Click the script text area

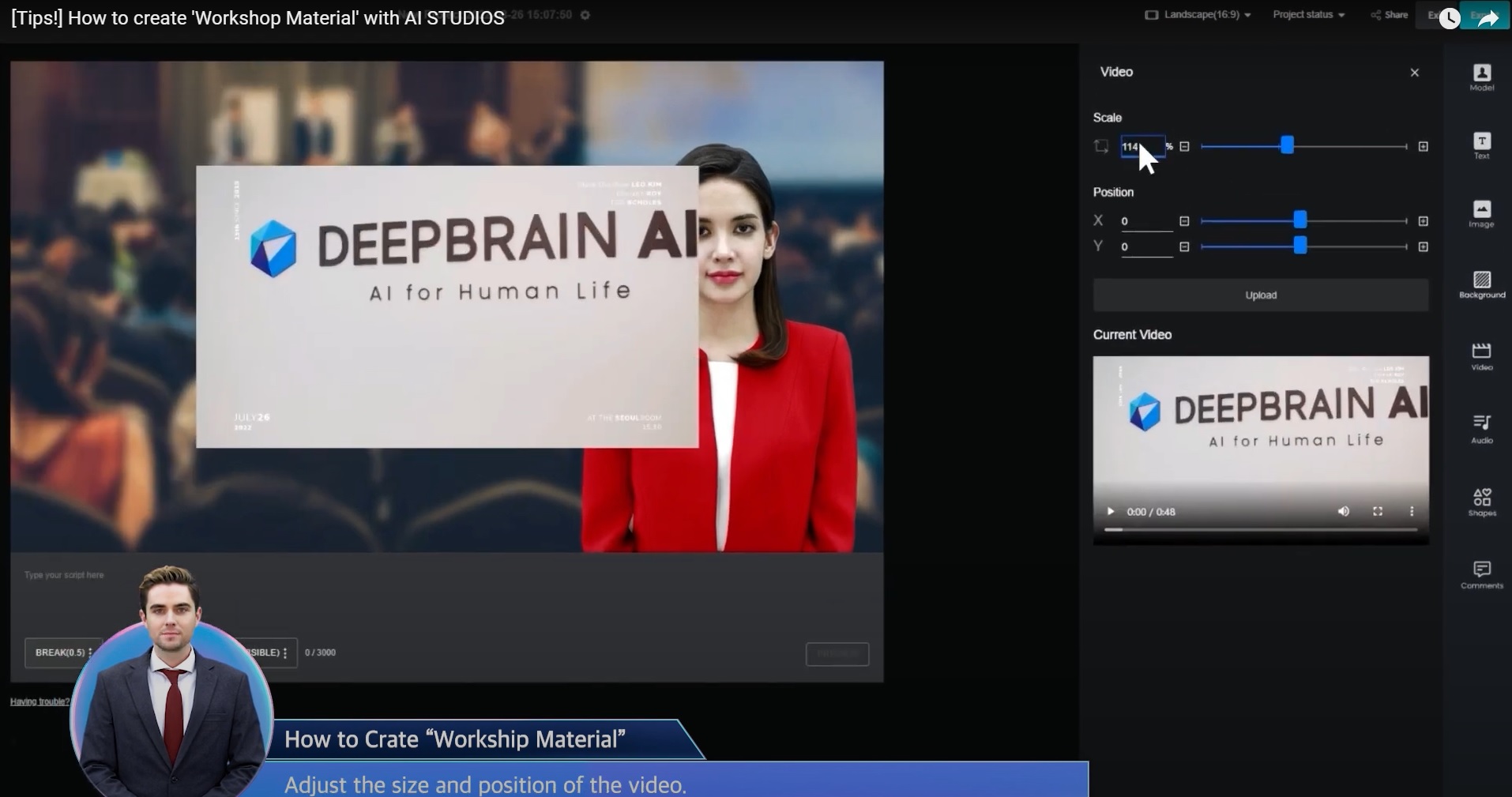pyautogui.click(x=446, y=594)
